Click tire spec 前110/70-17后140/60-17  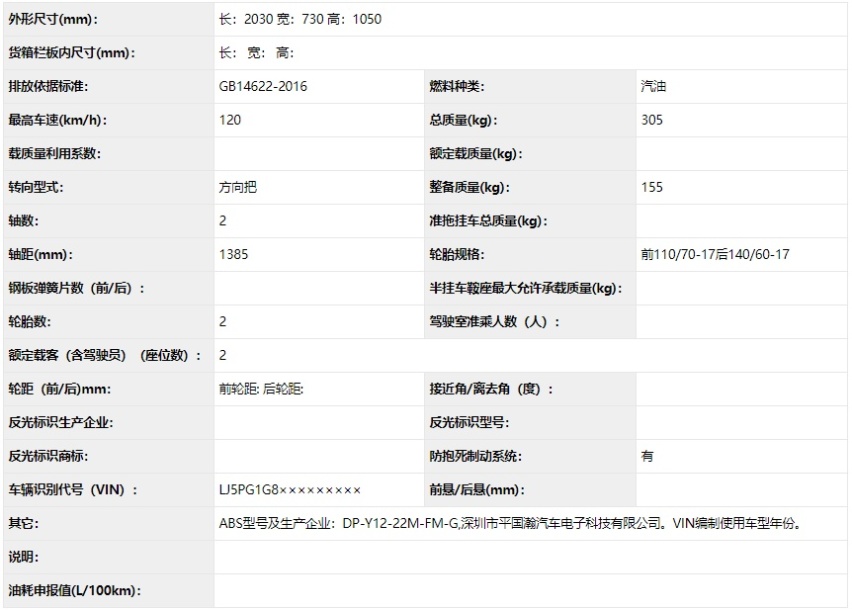(x=715, y=254)
